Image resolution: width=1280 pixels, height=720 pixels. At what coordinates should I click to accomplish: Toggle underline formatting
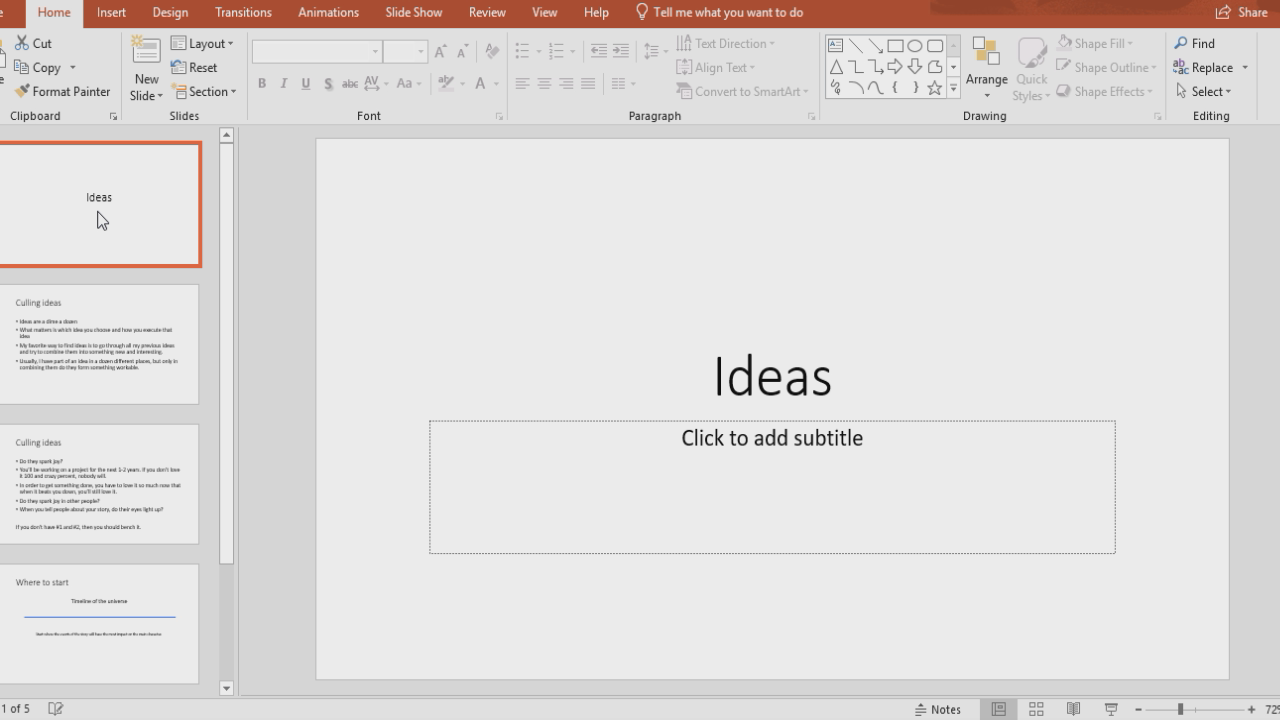305,84
